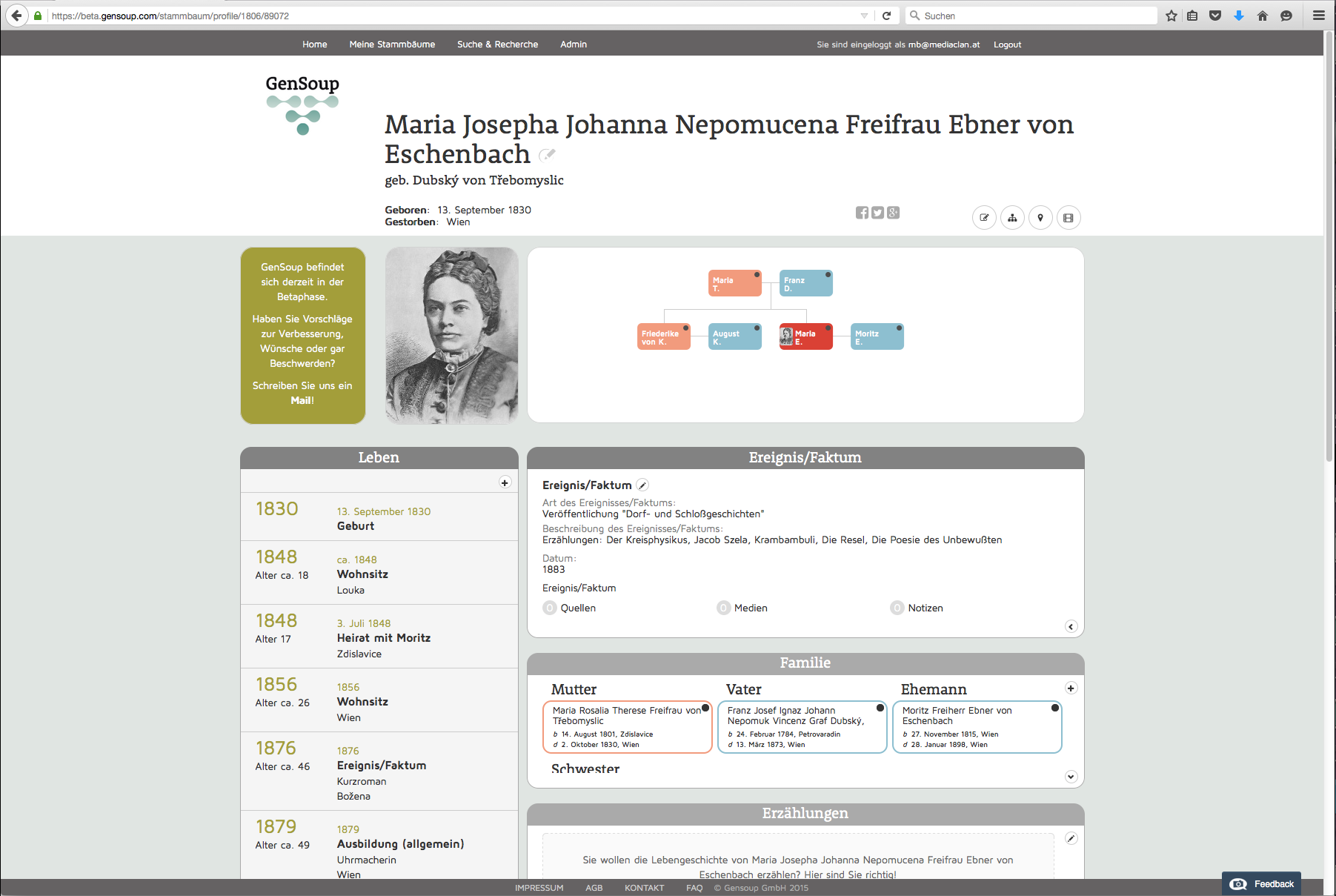Click the browser URL address bar
The image size is (1336, 896).
(x=453, y=16)
